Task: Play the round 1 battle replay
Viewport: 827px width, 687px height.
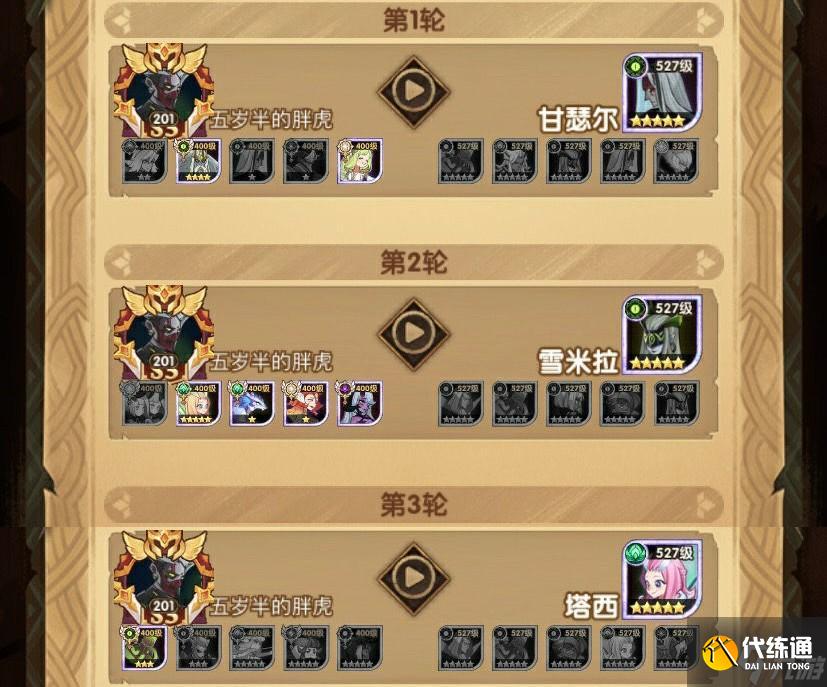Action: (414, 92)
